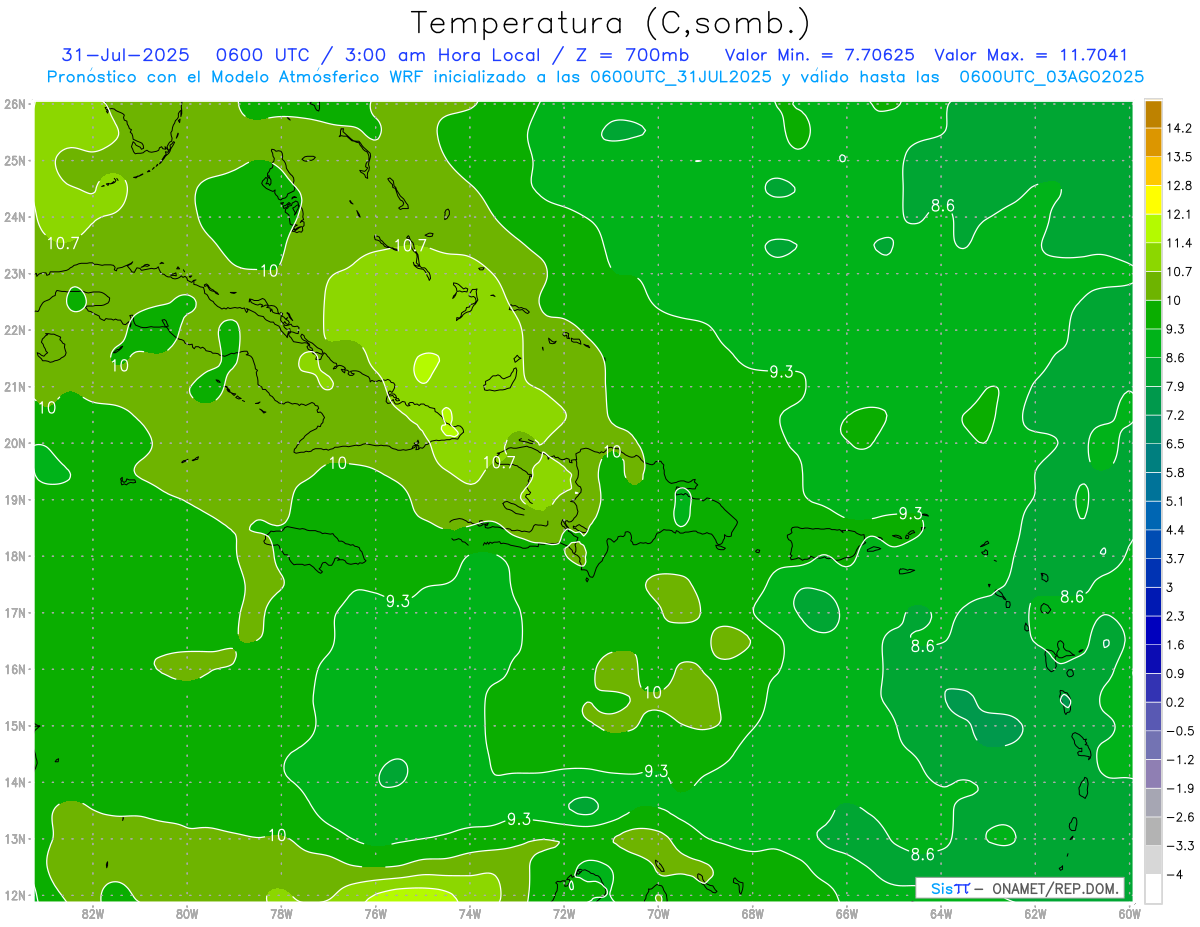This screenshot has width=1200, height=927.
Task: Click the '18N' latitude axis label
Action: click(x=15, y=556)
